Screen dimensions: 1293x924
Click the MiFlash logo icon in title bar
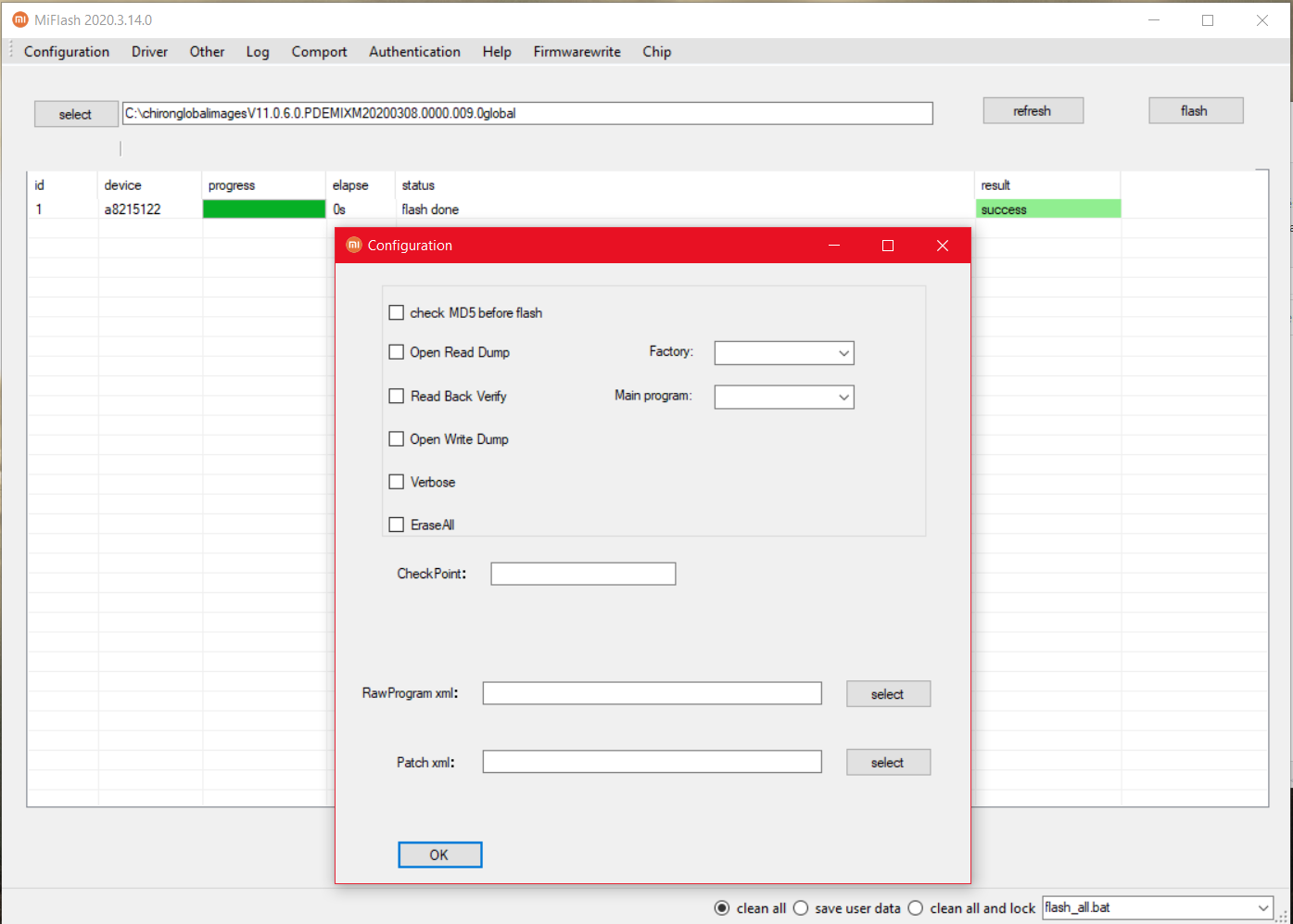(x=20, y=19)
